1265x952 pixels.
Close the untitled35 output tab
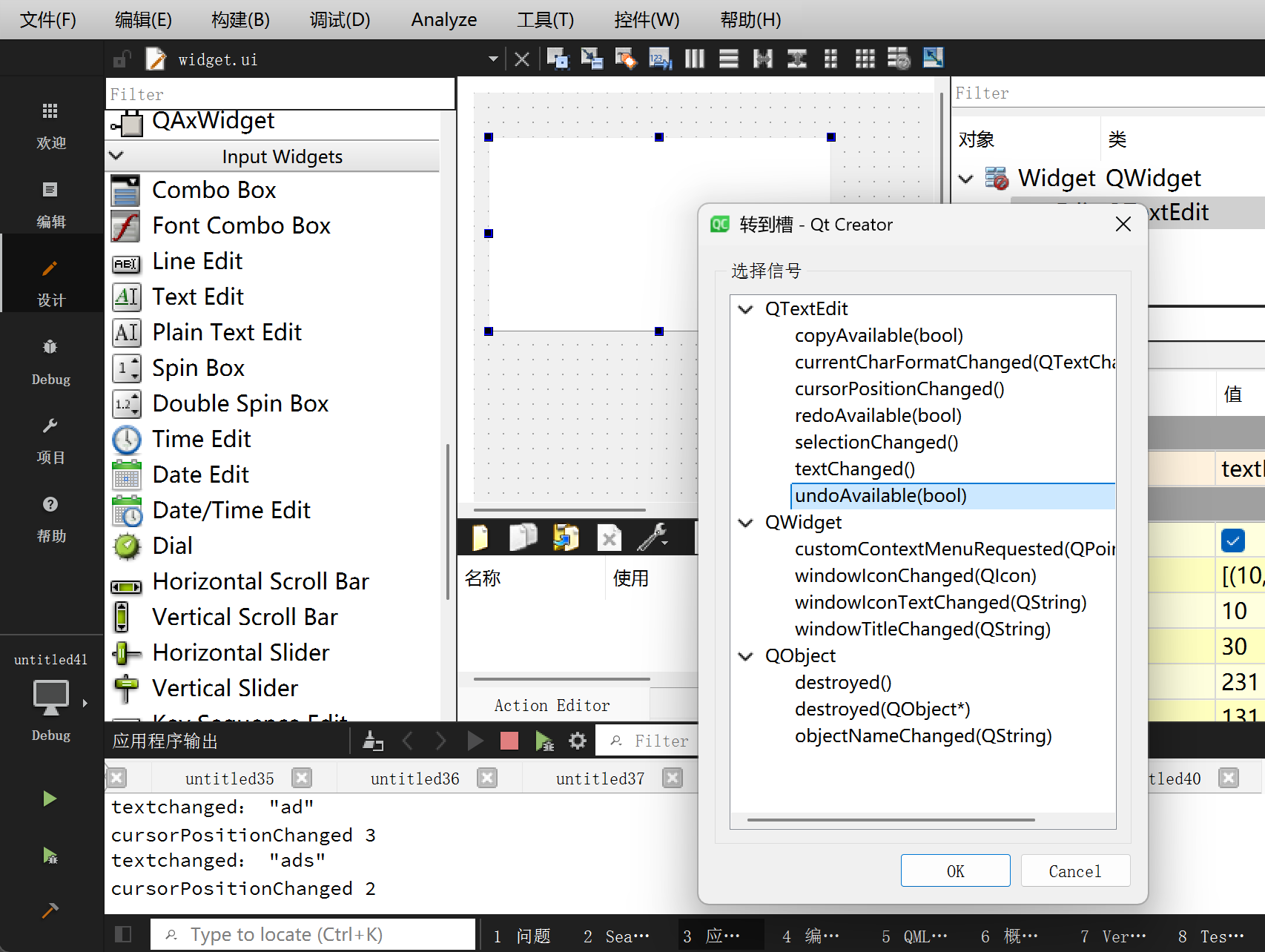301,778
